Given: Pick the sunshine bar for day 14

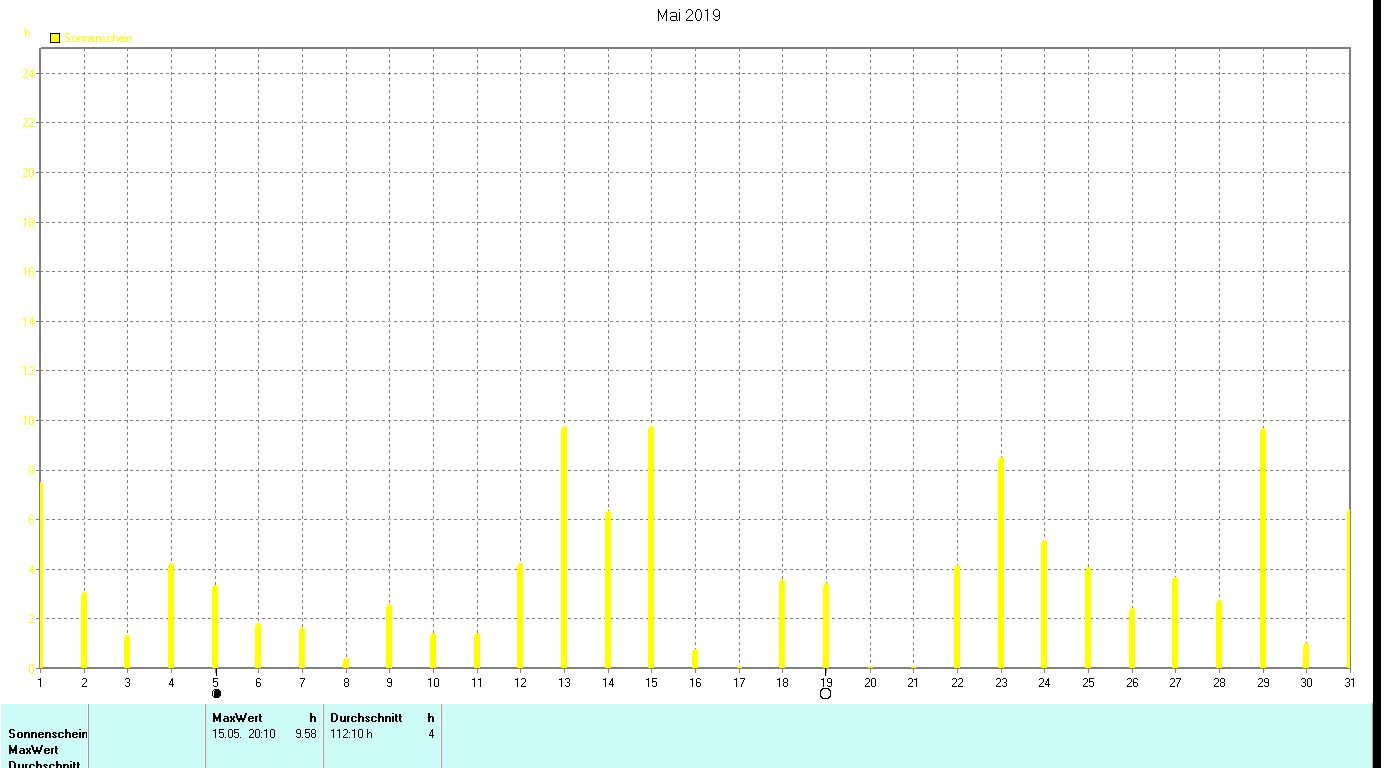Looking at the screenshot, I should coord(608,590).
